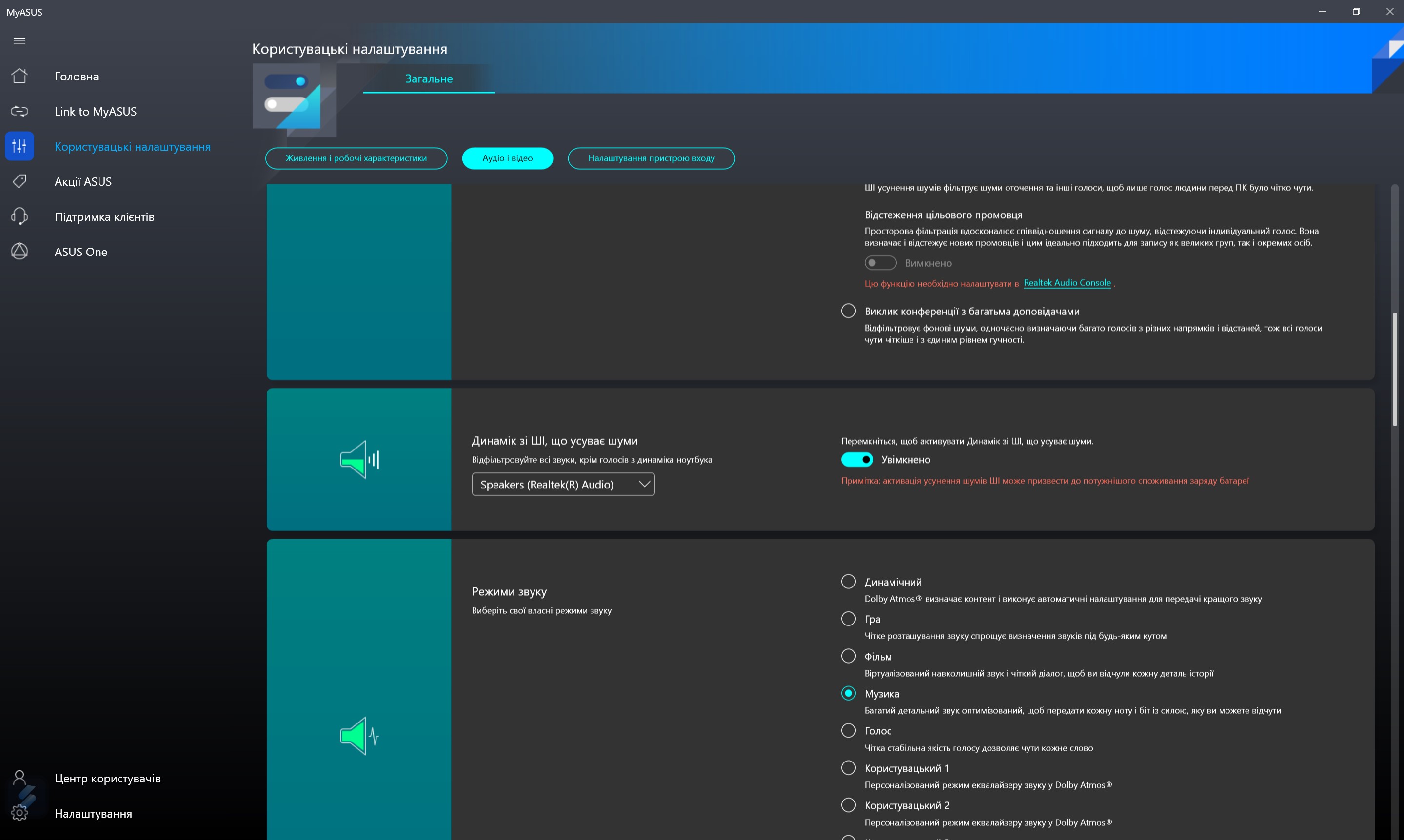Open the ASUS One icon
The image size is (1404, 840).
coord(19,252)
